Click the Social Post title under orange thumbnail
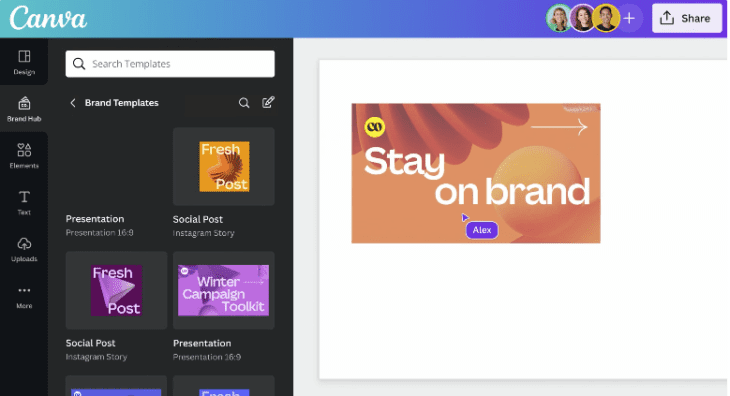 coord(198,219)
